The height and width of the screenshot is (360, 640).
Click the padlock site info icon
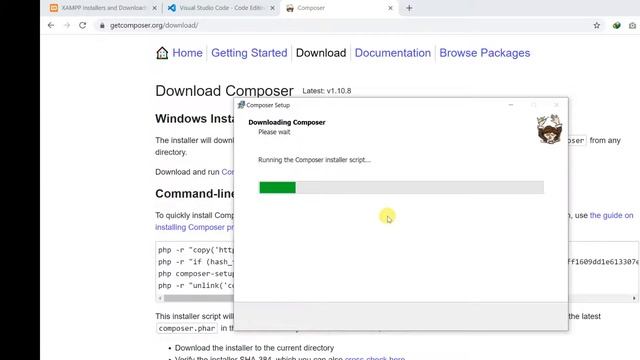[102, 25]
